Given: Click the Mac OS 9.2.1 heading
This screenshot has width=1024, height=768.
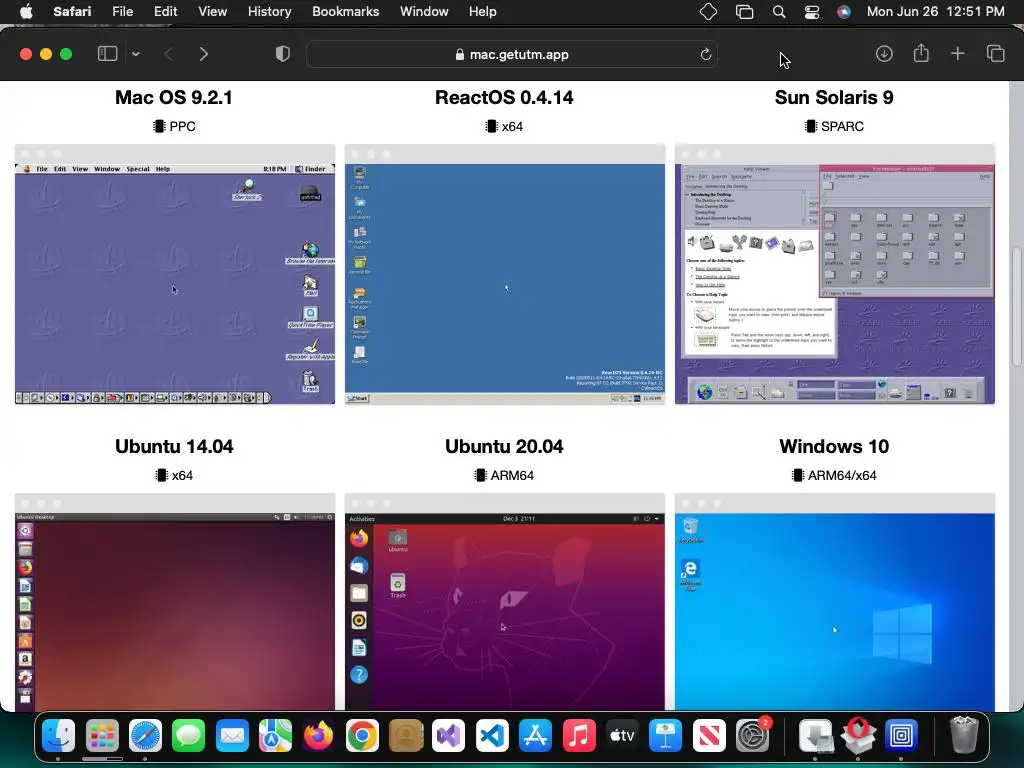Looking at the screenshot, I should [x=174, y=97].
